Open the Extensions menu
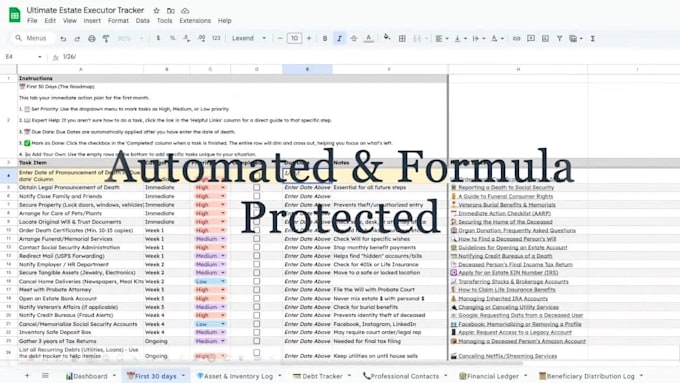The width and height of the screenshot is (680, 383). pos(195,21)
